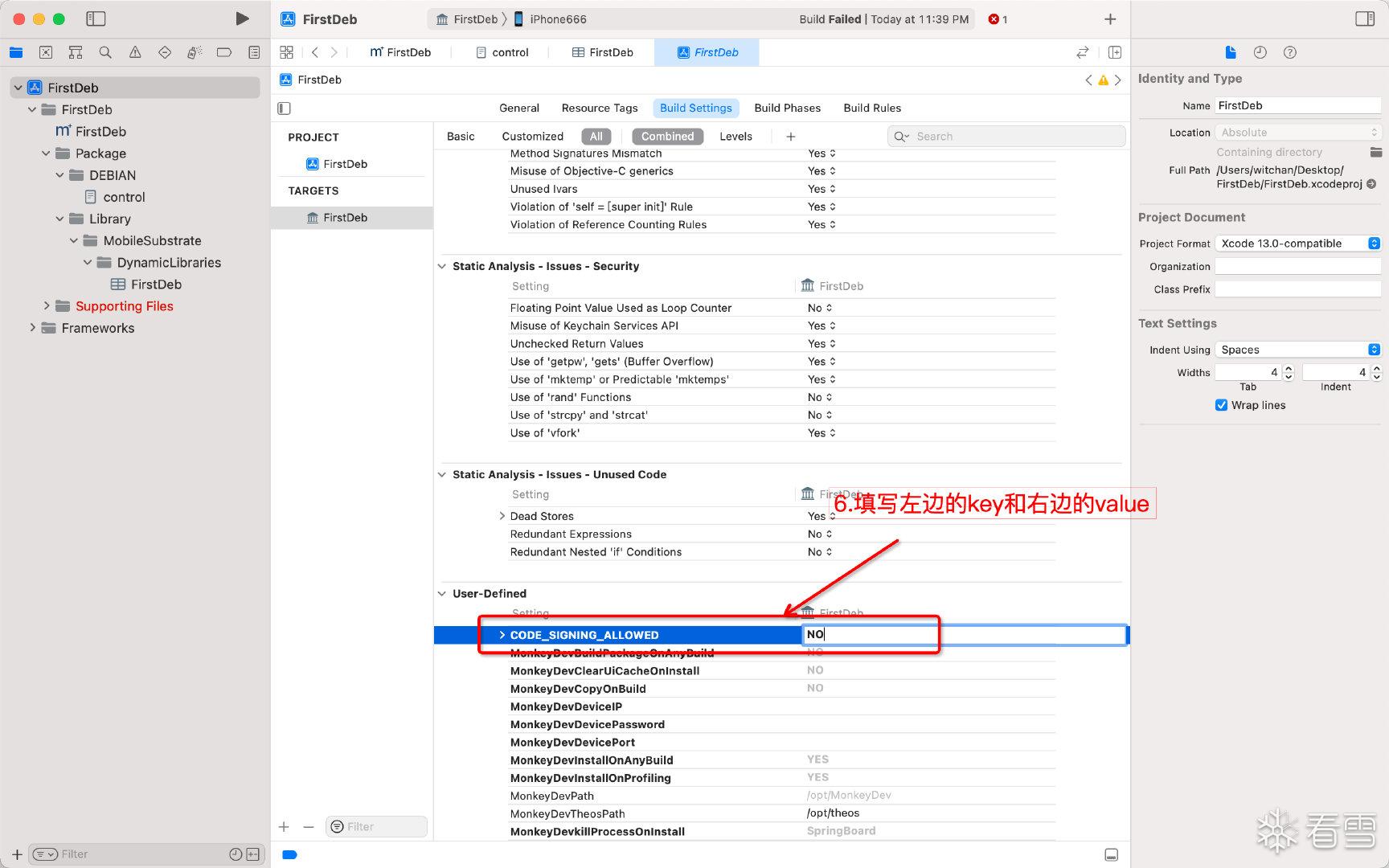Go back in editor history

315,52
